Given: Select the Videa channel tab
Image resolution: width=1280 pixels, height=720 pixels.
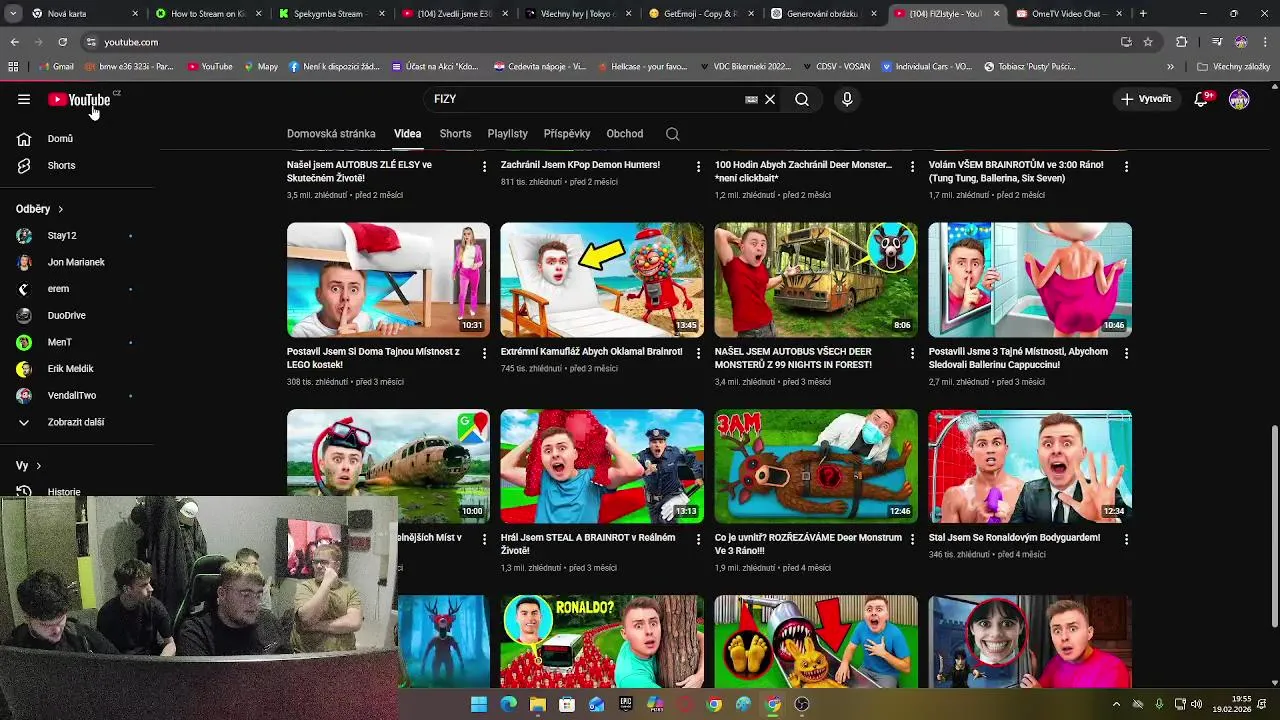Looking at the screenshot, I should pos(407,134).
